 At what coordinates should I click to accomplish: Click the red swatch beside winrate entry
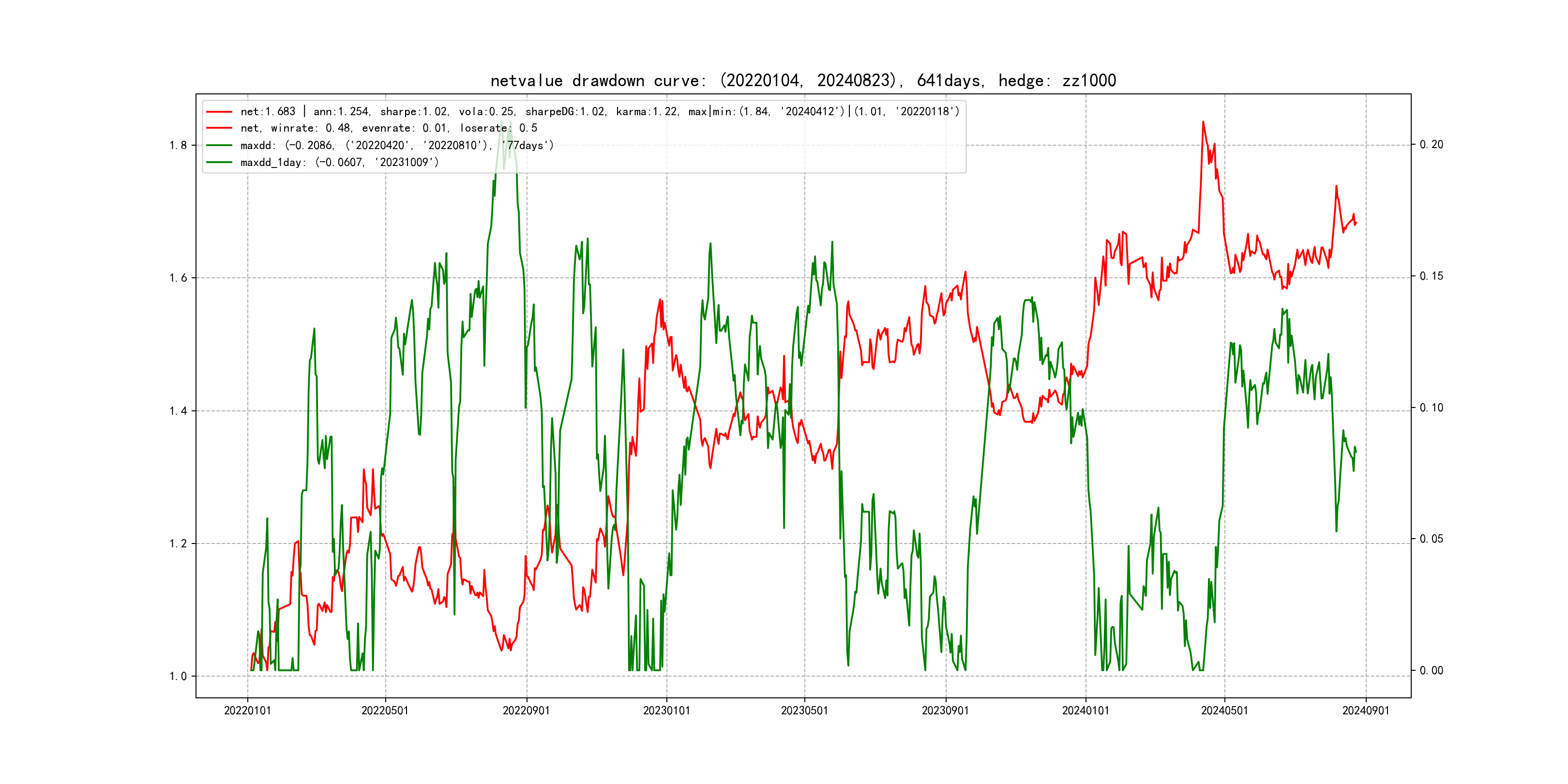pyautogui.click(x=219, y=128)
